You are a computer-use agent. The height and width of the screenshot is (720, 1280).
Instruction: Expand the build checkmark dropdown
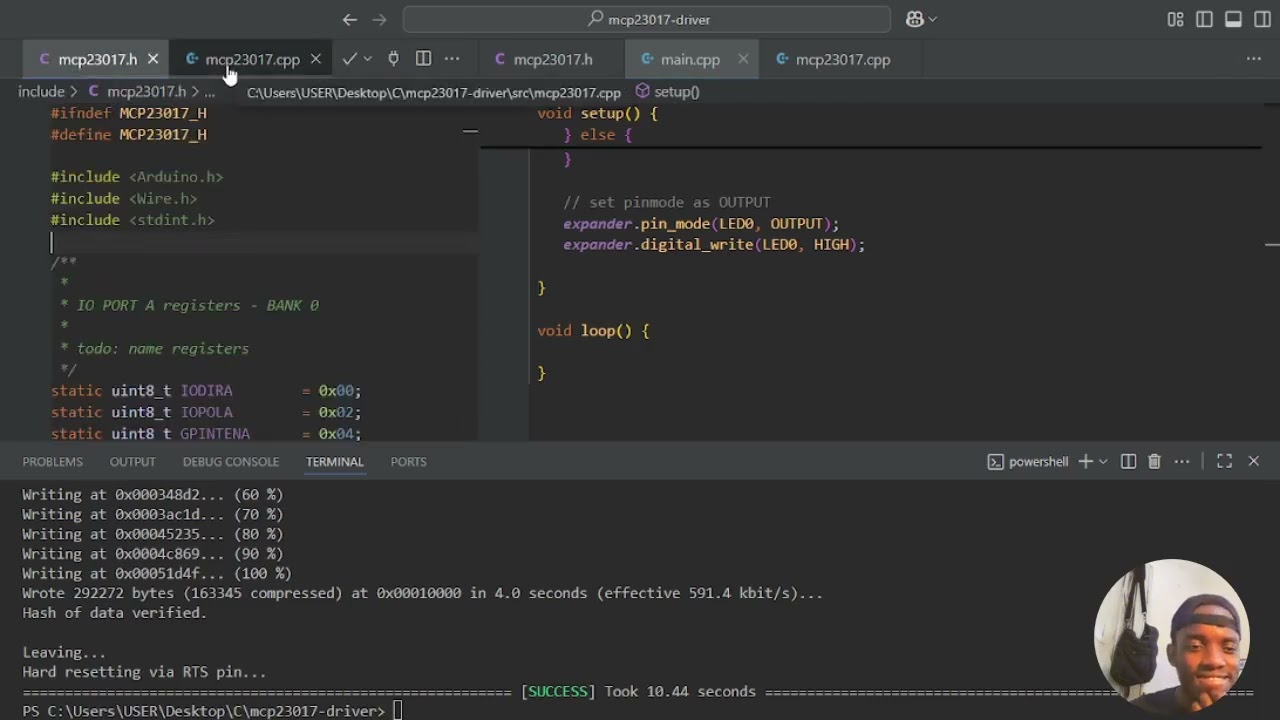367,59
